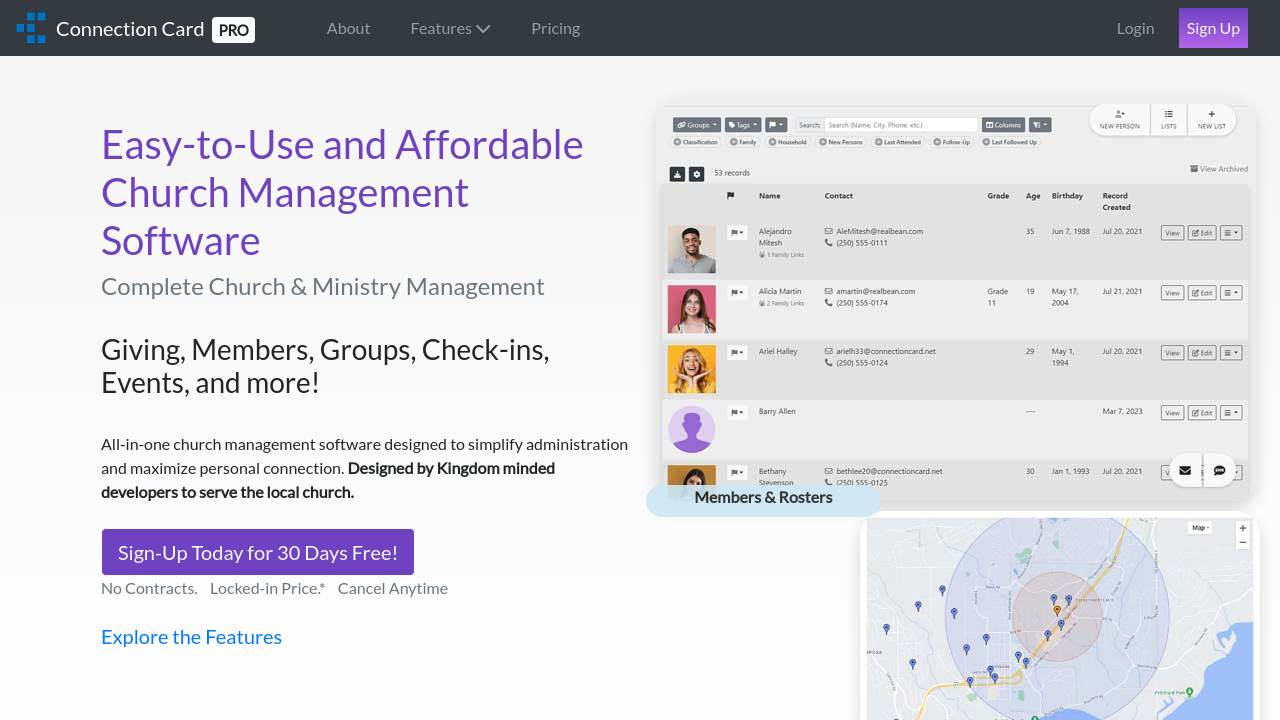Focus the member search field
The height and width of the screenshot is (720, 1280).
point(901,125)
